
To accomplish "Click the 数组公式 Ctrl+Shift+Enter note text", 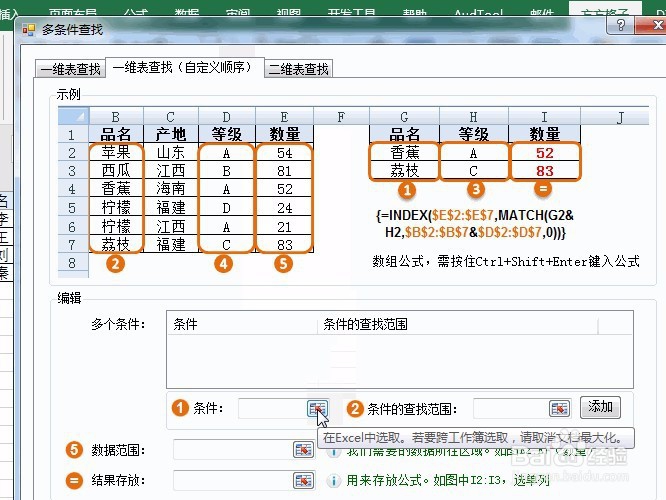I will click(x=505, y=261).
